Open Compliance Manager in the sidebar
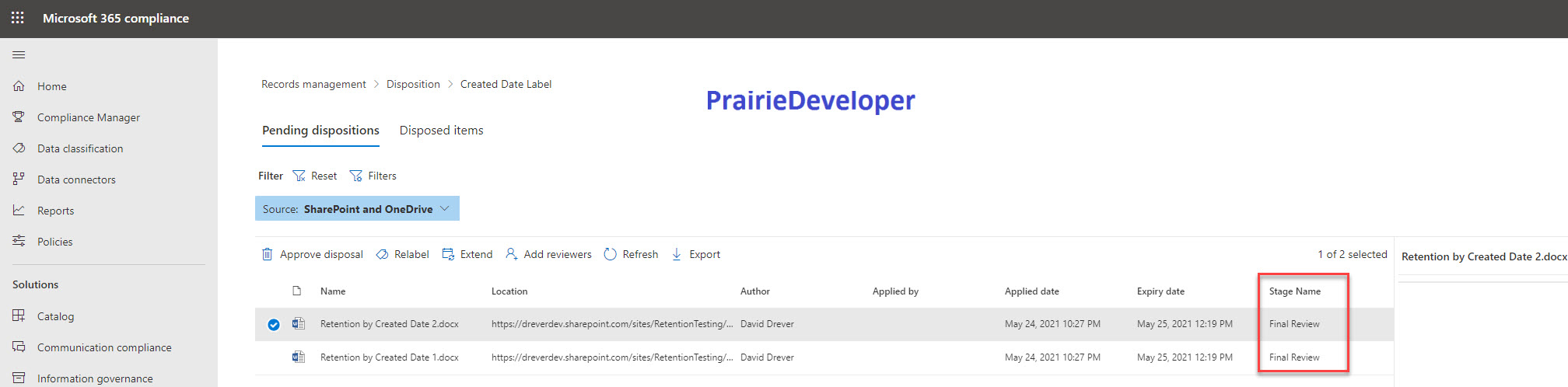Viewport: 1568px width, 387px height. (x=89, y=117)
